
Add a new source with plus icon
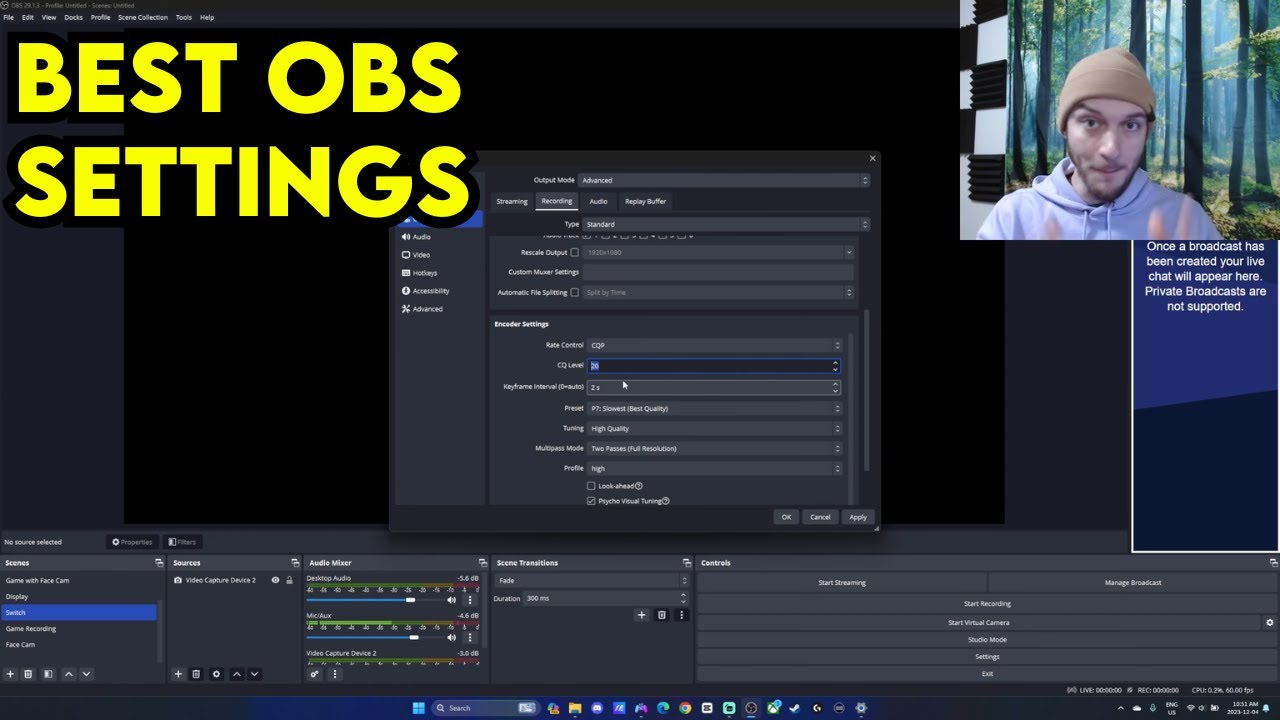178,674
